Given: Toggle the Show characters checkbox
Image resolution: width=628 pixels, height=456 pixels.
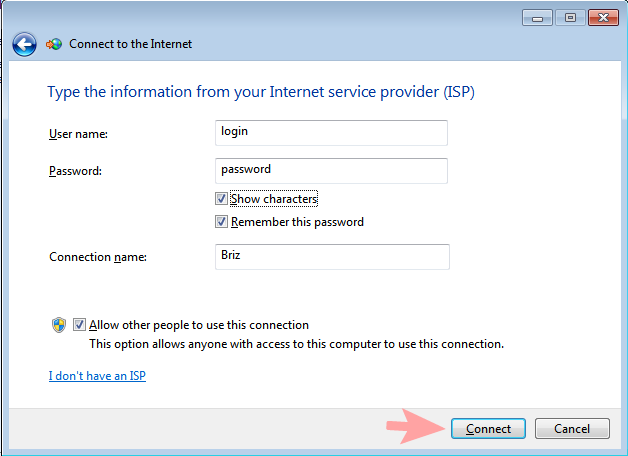Looking at the screenshot, I should [x=221, y=199].
